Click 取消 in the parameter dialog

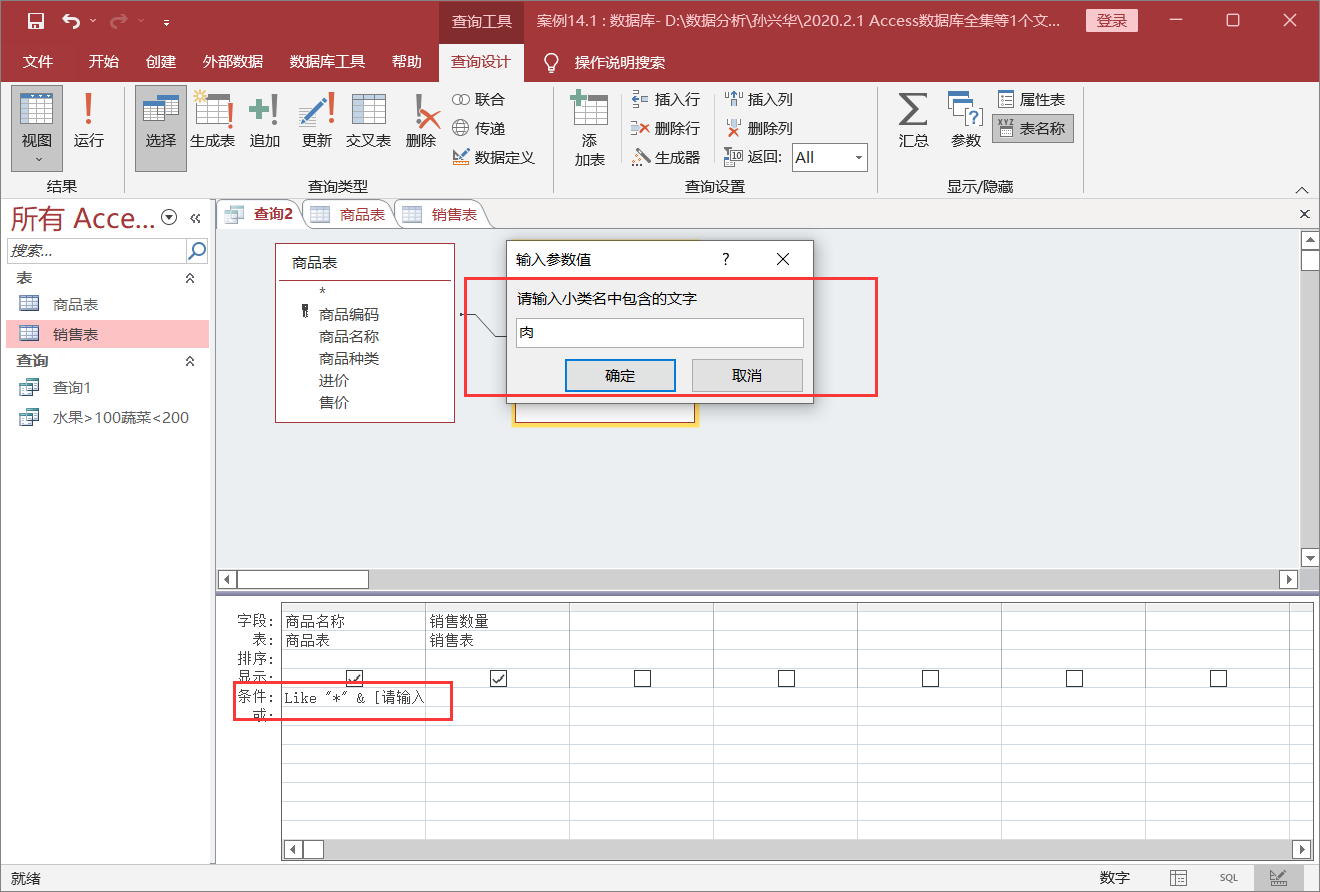point(747,376)
